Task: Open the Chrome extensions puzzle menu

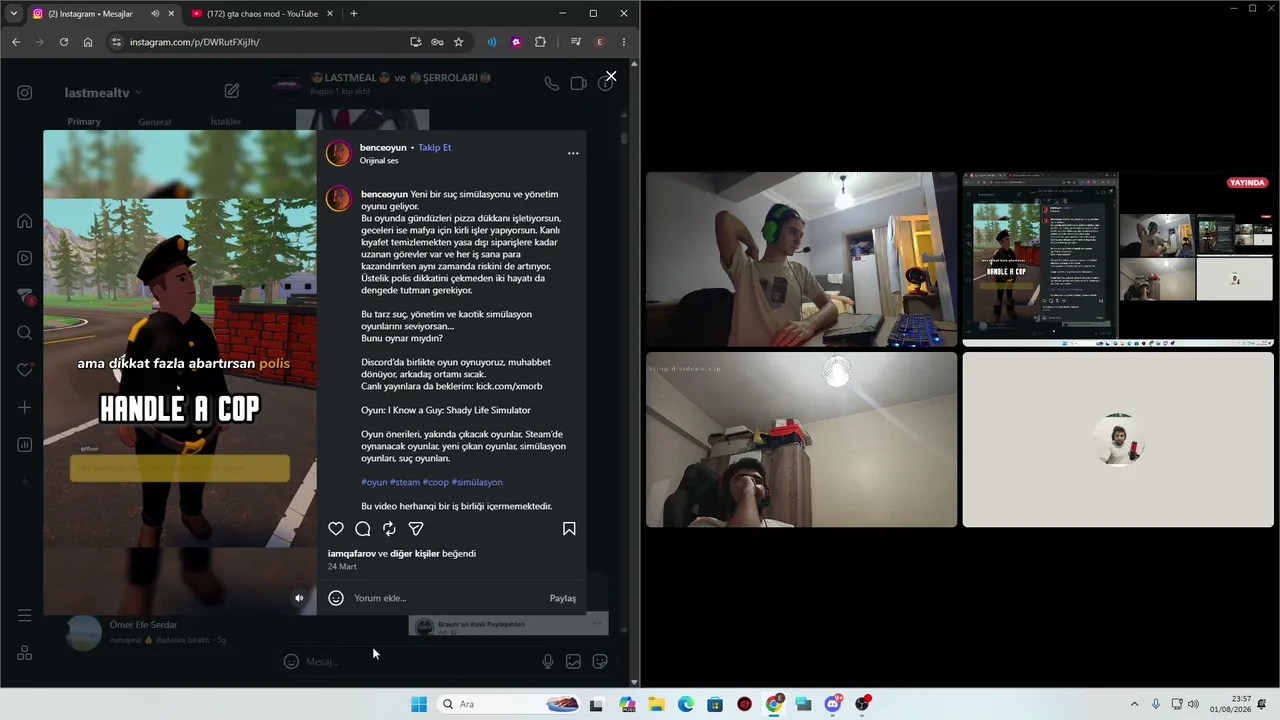Action: [x=541, y=42]
